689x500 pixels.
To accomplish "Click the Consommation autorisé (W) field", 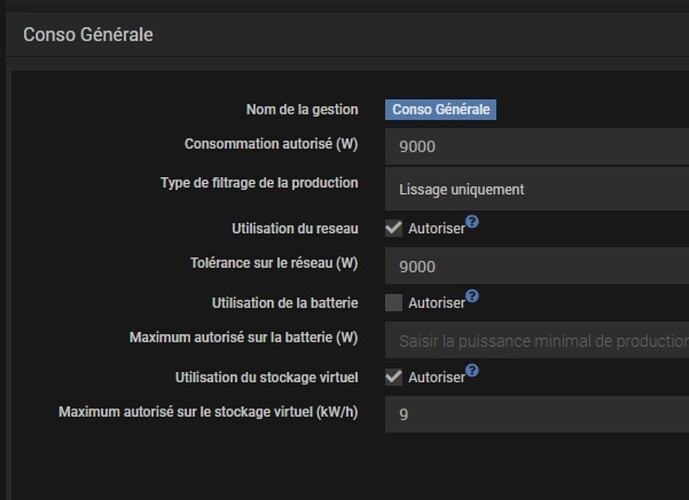I will [537, 147].
